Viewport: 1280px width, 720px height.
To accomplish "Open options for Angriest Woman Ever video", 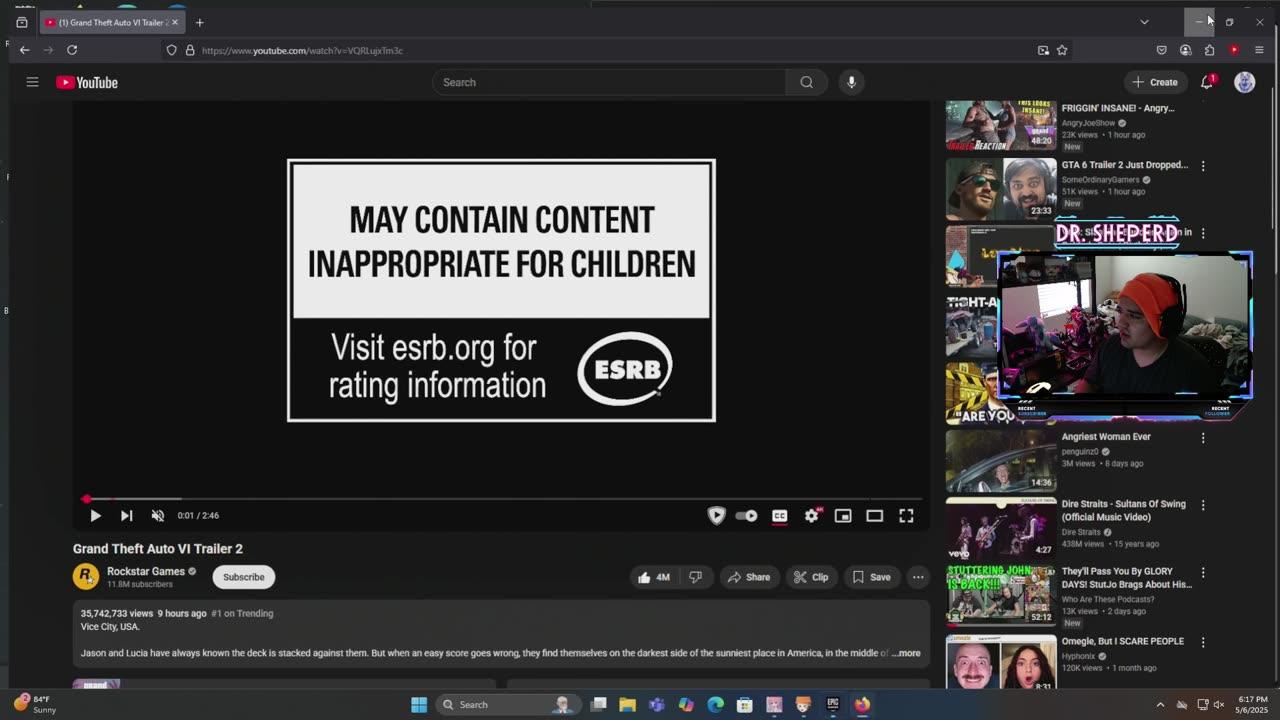I will (x=1203, y=438).
